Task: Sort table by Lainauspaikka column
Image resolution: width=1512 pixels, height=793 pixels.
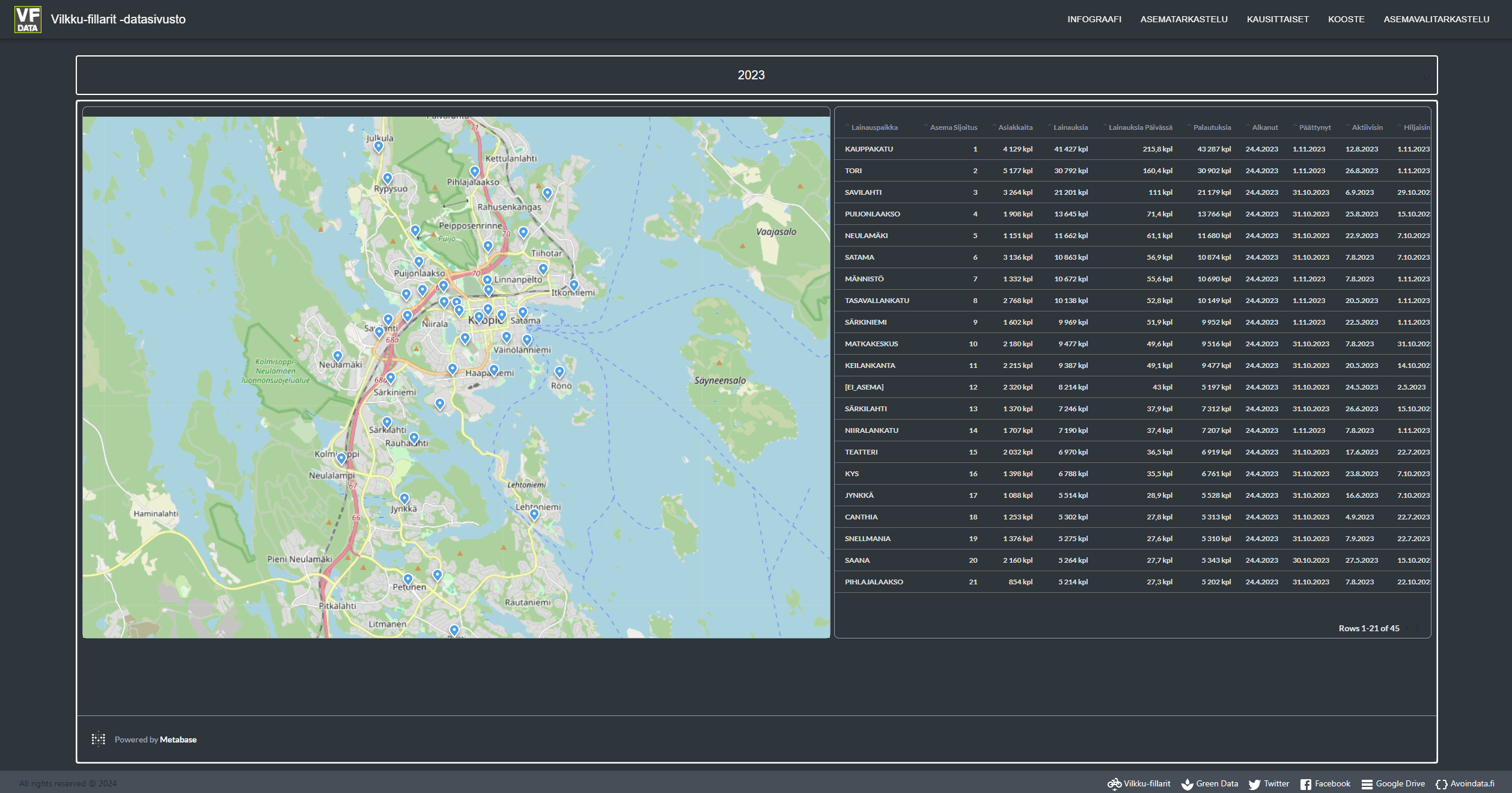Action: [x=874, y=127]
